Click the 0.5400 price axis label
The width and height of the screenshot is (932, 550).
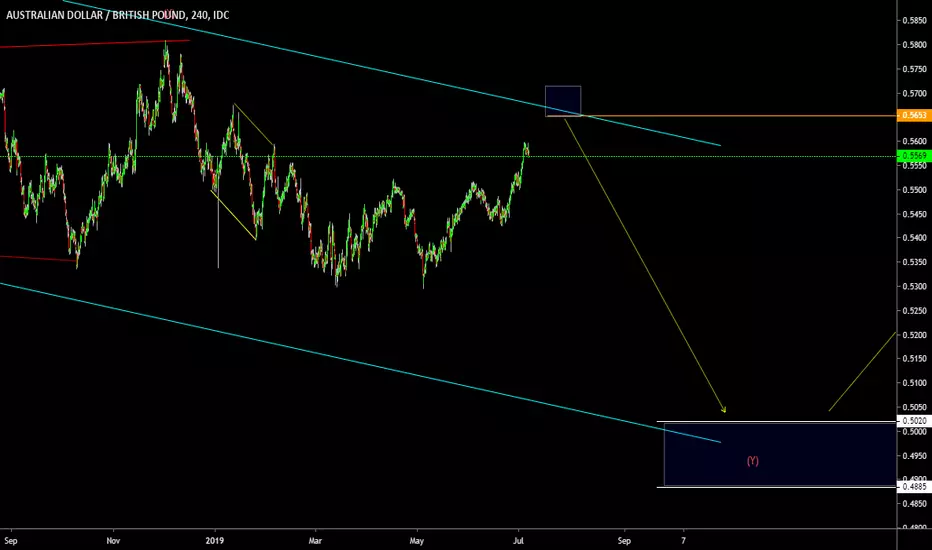click(x=914, y=238)
